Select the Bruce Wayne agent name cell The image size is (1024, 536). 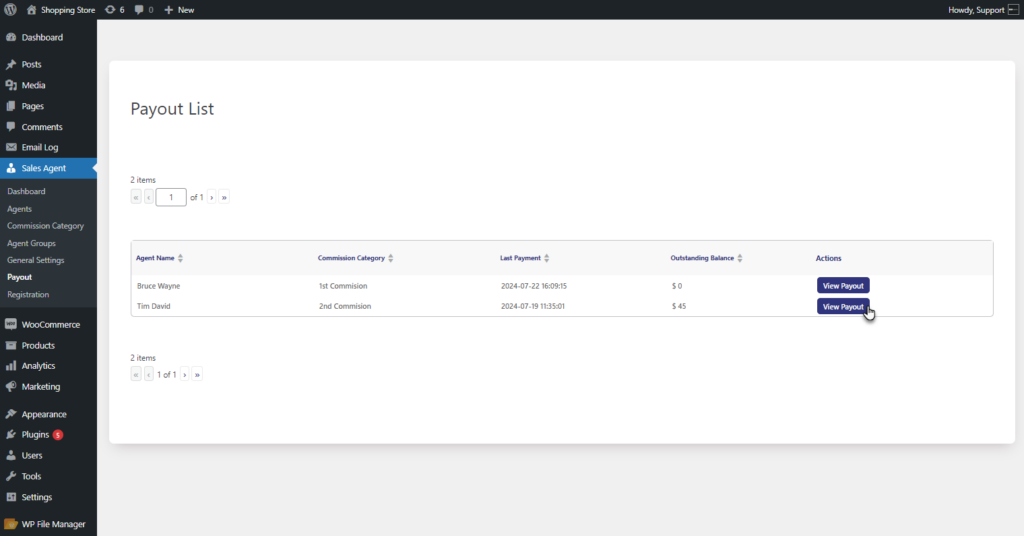click(159, 286)
